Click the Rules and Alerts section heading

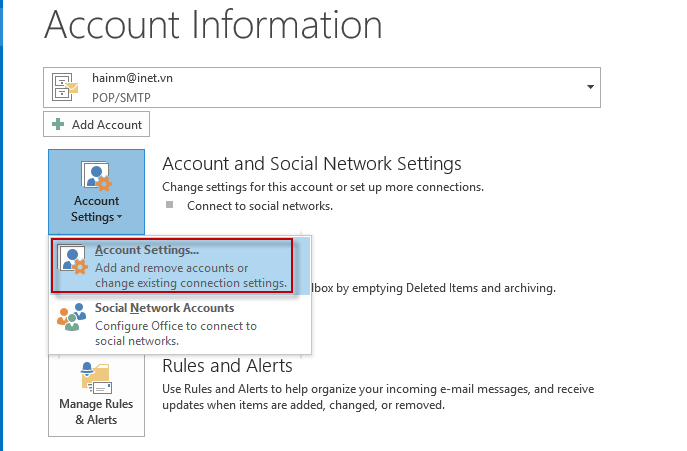227,365
